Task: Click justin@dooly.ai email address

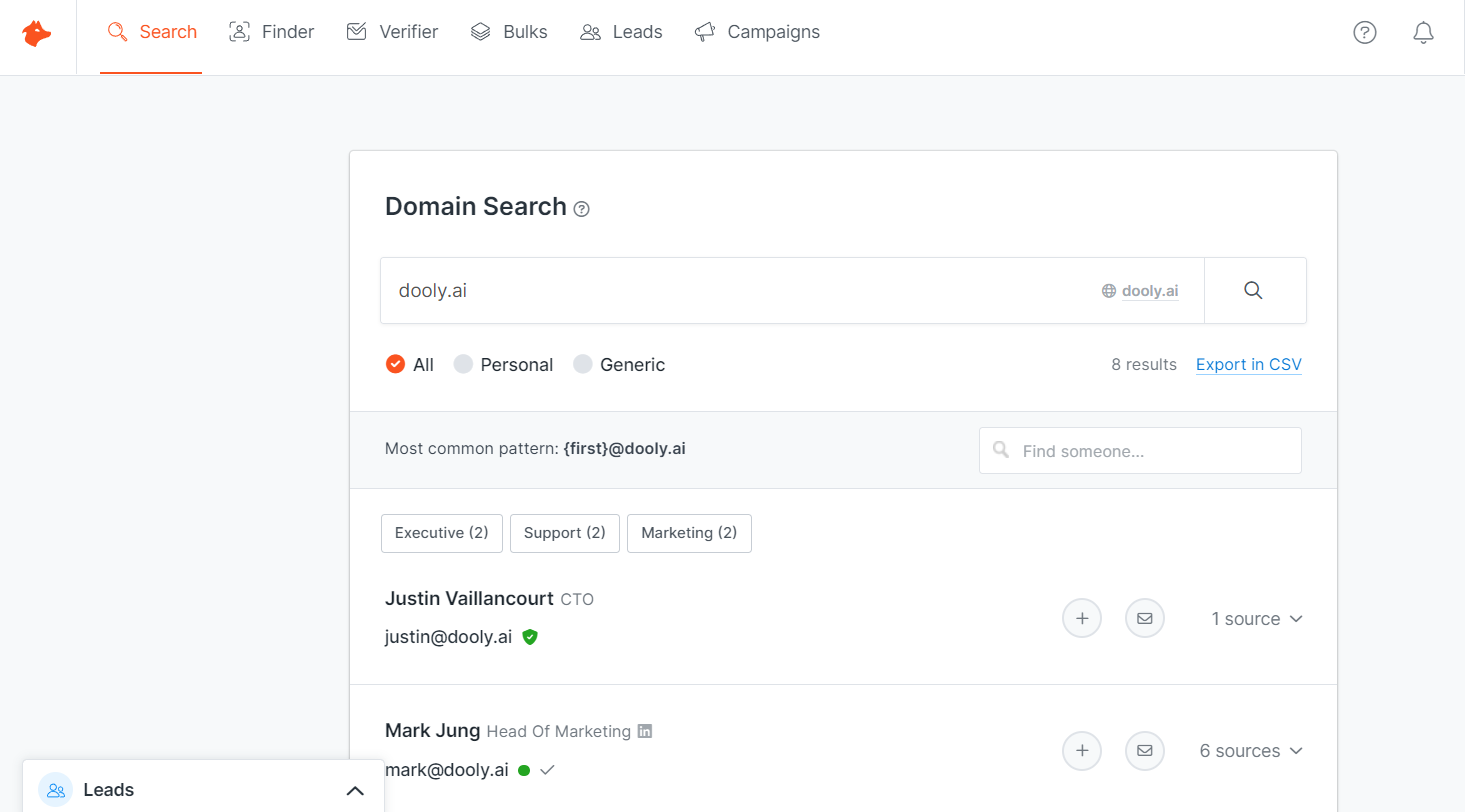Action: [449, 637]
